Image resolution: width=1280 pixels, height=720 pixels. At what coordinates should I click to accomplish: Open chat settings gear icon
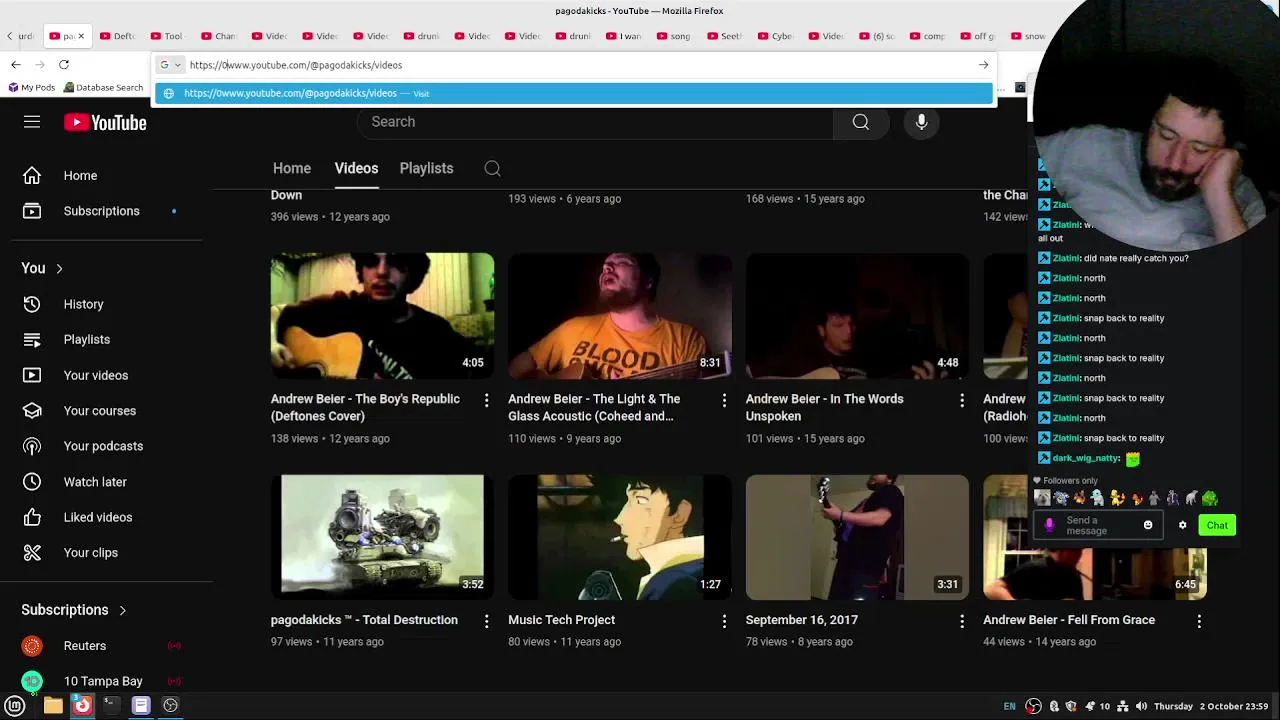(x=1182, y=525)
